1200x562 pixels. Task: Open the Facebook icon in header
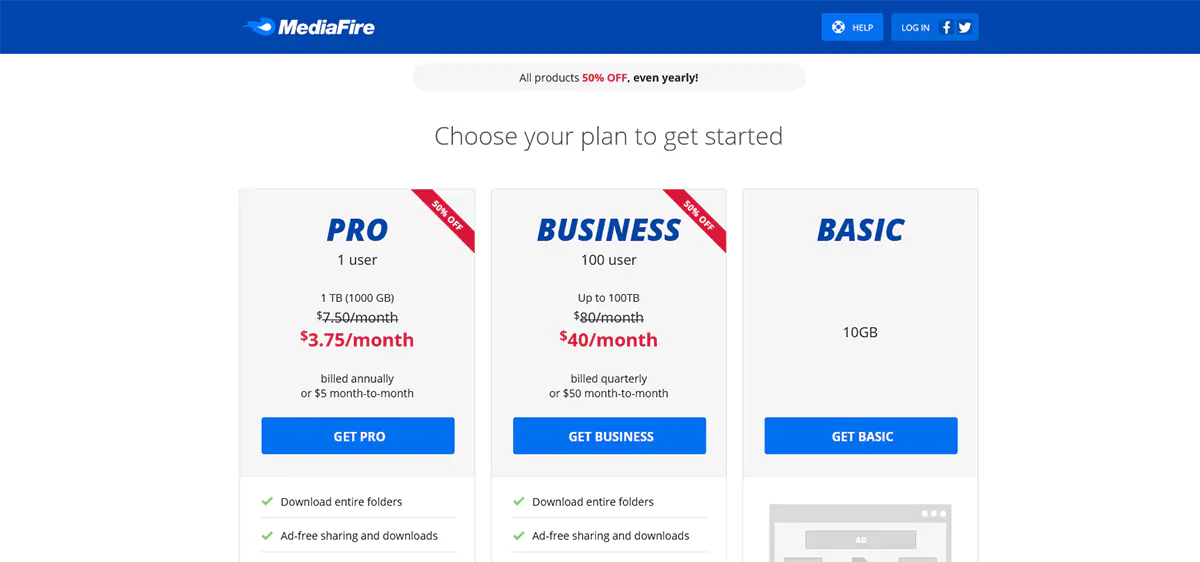pyautogui.click(x=946, y=28)
